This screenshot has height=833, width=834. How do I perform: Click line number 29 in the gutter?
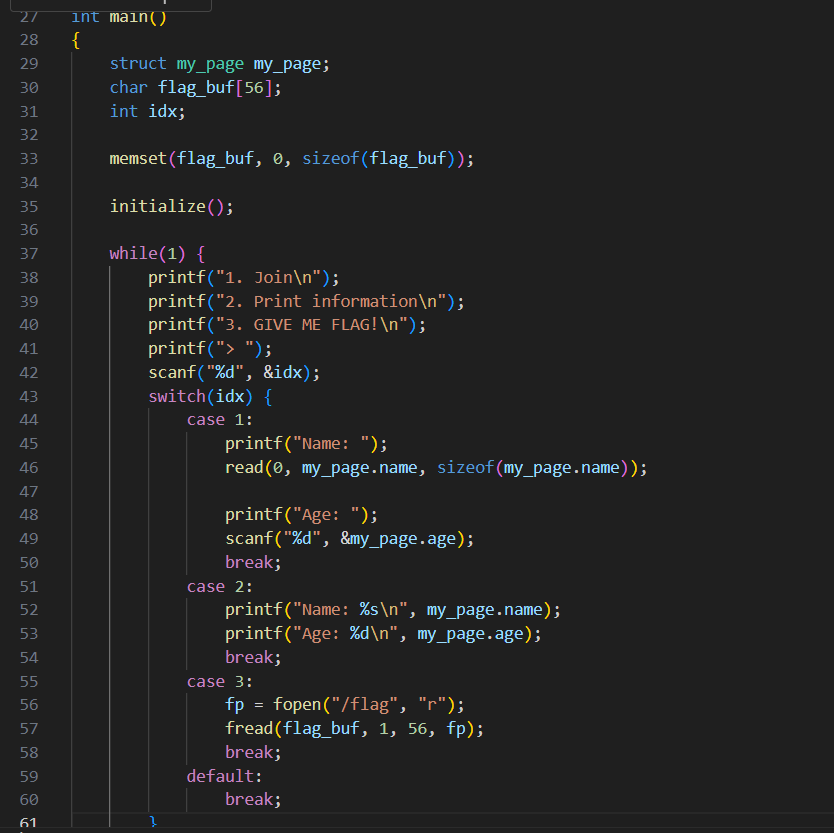(29, 64)
